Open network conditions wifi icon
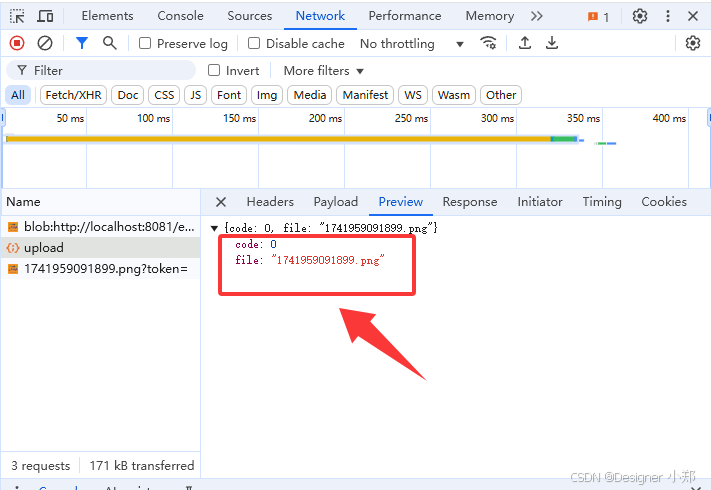This screenshot has width=711, height=490. 488,43
